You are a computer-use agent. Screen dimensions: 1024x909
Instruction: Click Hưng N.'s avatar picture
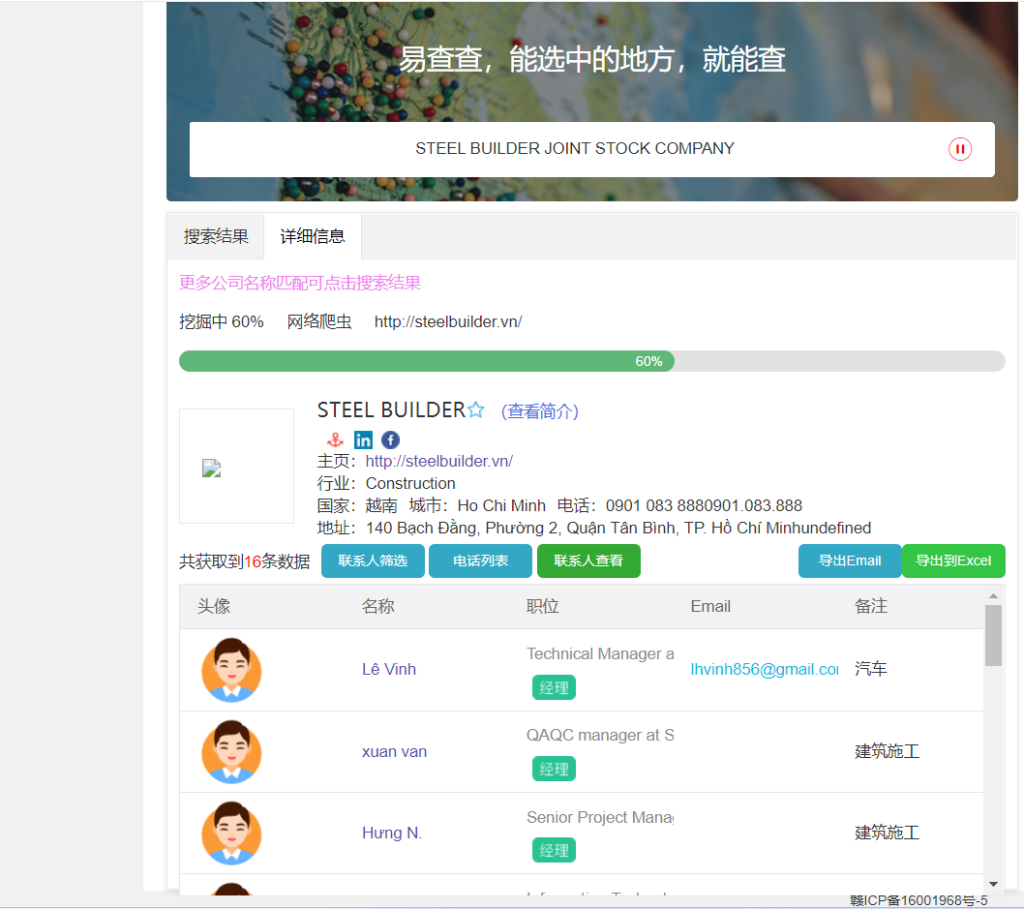(231, 833)
